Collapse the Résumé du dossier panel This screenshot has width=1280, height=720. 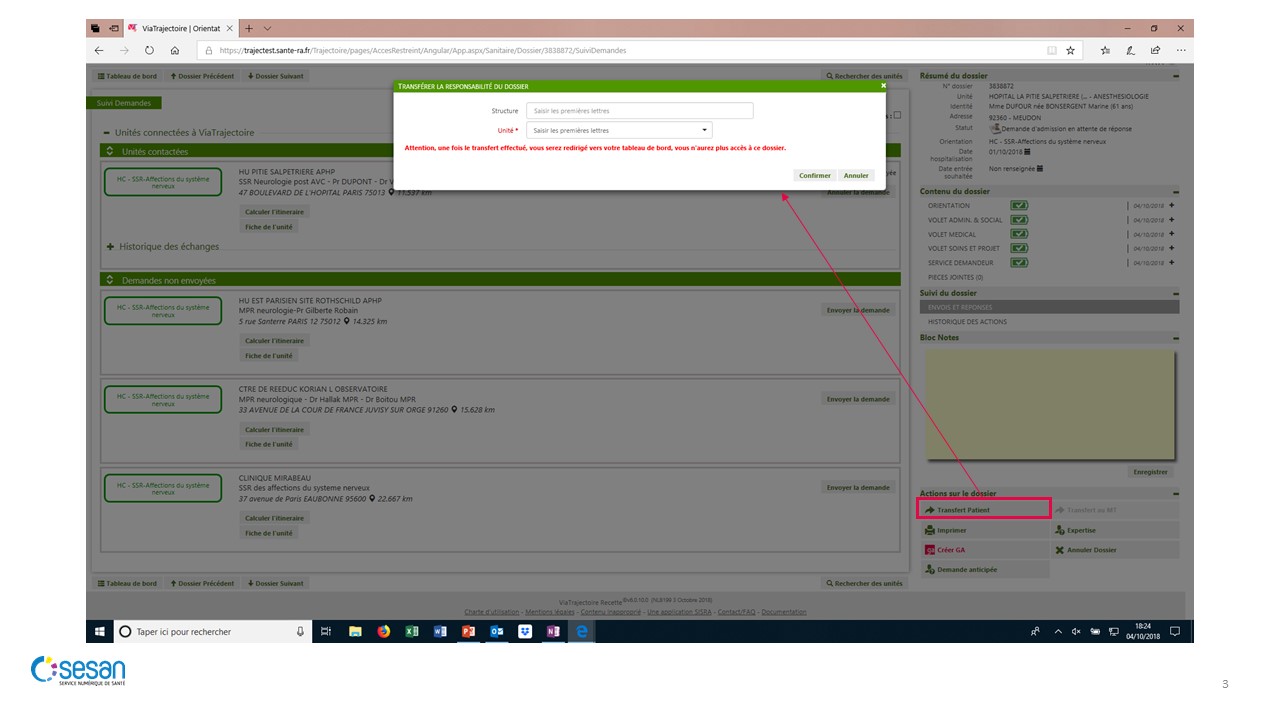coord(1175,76)
